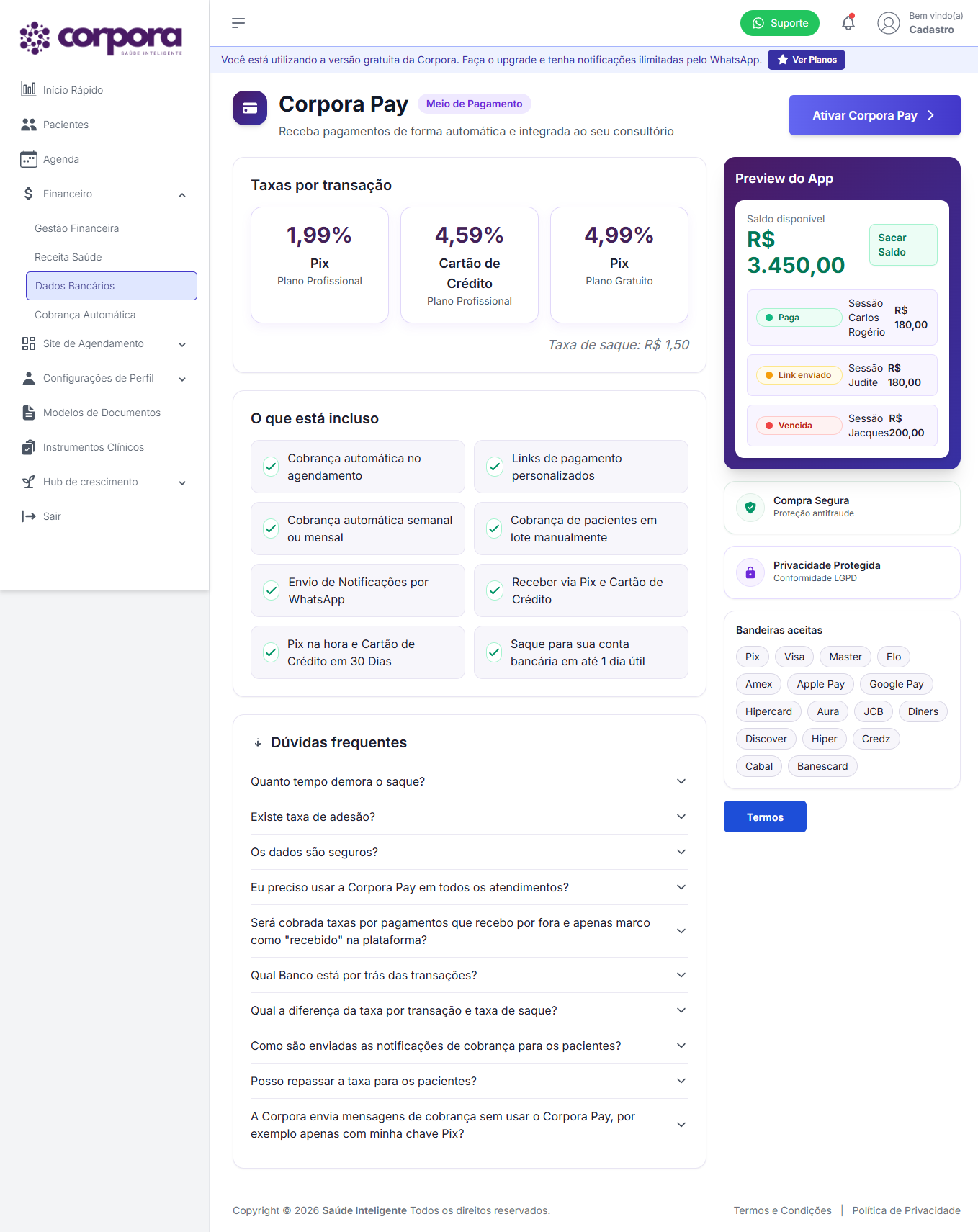
Task: Click the Suporte WhatsApp button
Action: (x=780, y=23)
